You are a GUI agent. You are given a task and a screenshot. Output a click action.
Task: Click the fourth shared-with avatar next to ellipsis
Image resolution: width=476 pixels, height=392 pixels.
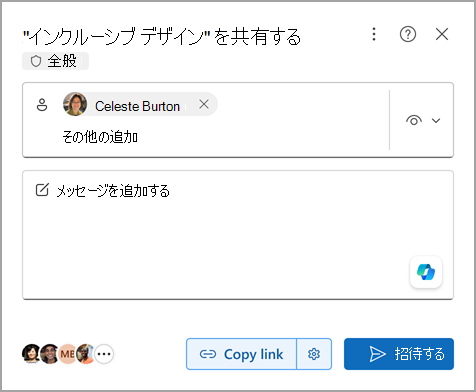pos(86,354)
